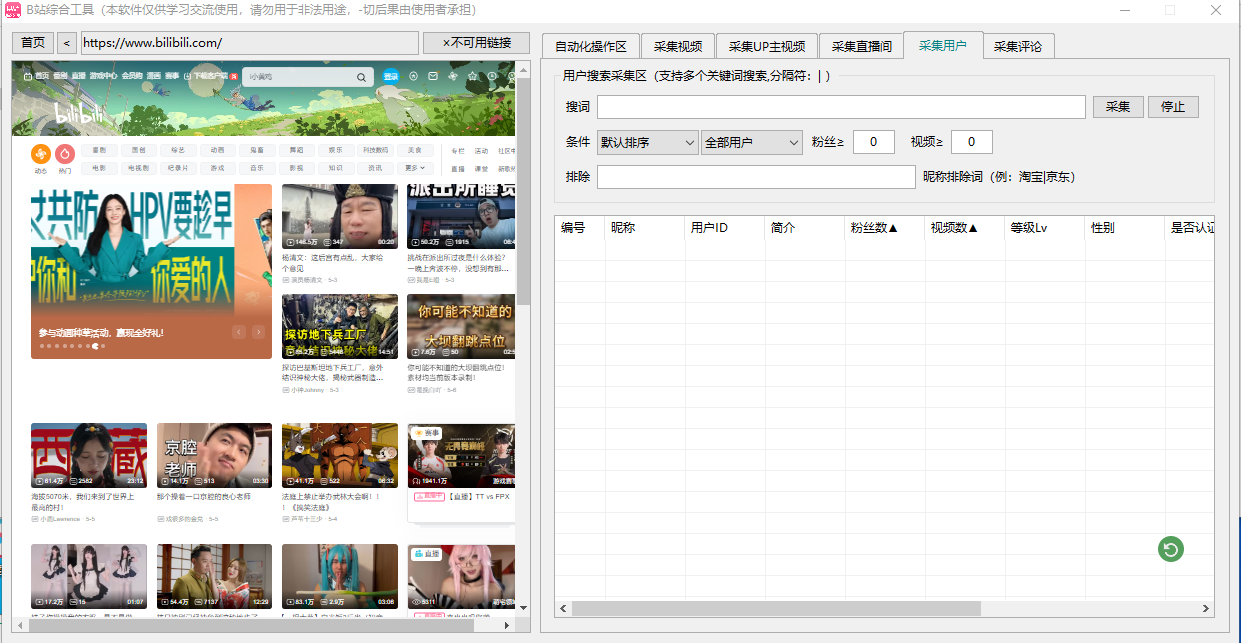The height and width of the screenshot is (643, 1241).
Task: Click the orange 动态 icon on bilibili homepage
Action: pyautogui.click(x=40, y=153)
